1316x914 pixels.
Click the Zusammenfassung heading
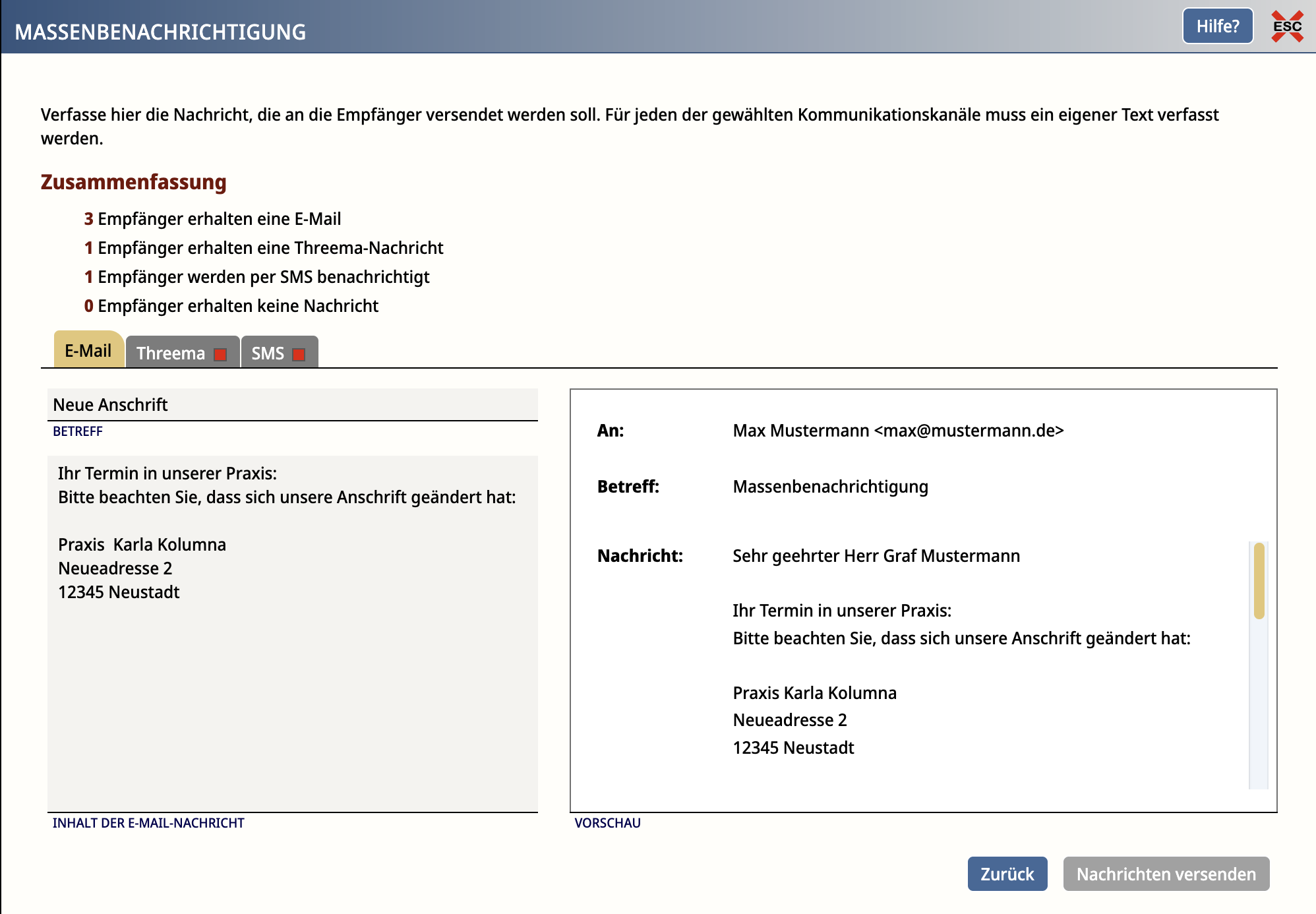134,182
